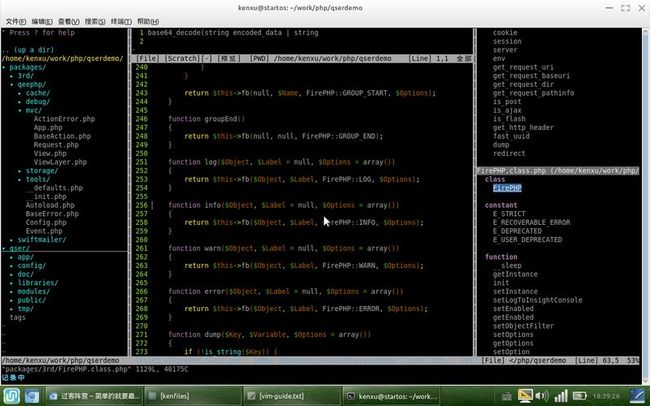Viewport: 650px width, 406px height.
Task: Expand the 3rd/ folder in tree
Action: [x=25, y=76]
